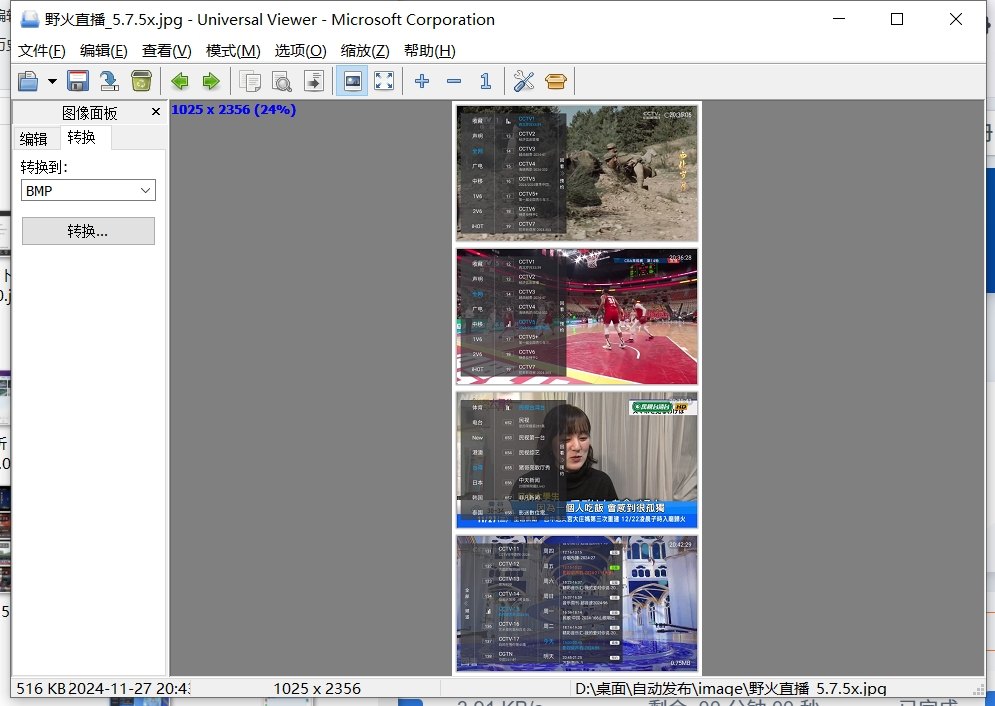This screenshot has width=995, height=706.
Task: Toggle the fit image to window button
Action: click(352, 81)
